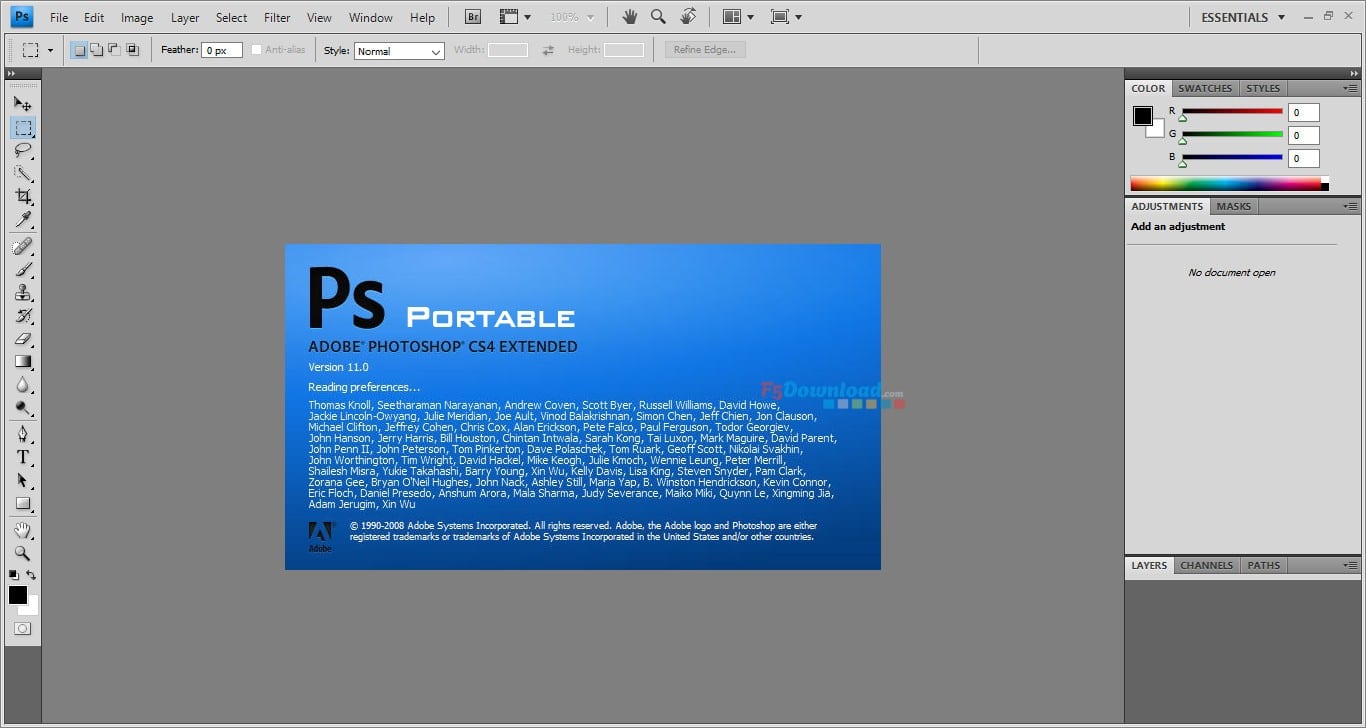Click the Rotate View tool in application bar
The width and height of the screenshot is (1366, 728).
(x=688, y=17)
